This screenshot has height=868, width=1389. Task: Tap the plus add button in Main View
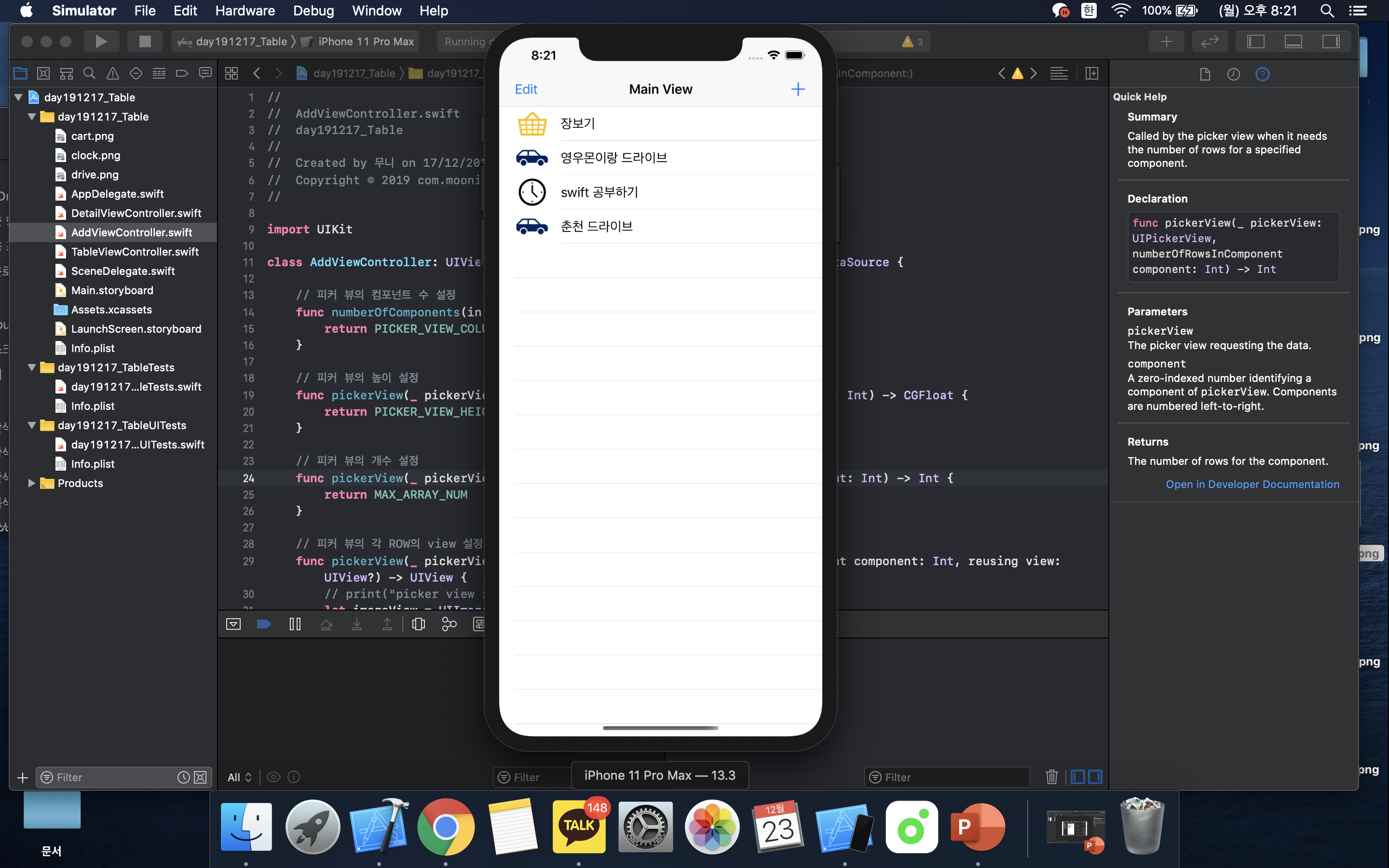tap(798, 89)
